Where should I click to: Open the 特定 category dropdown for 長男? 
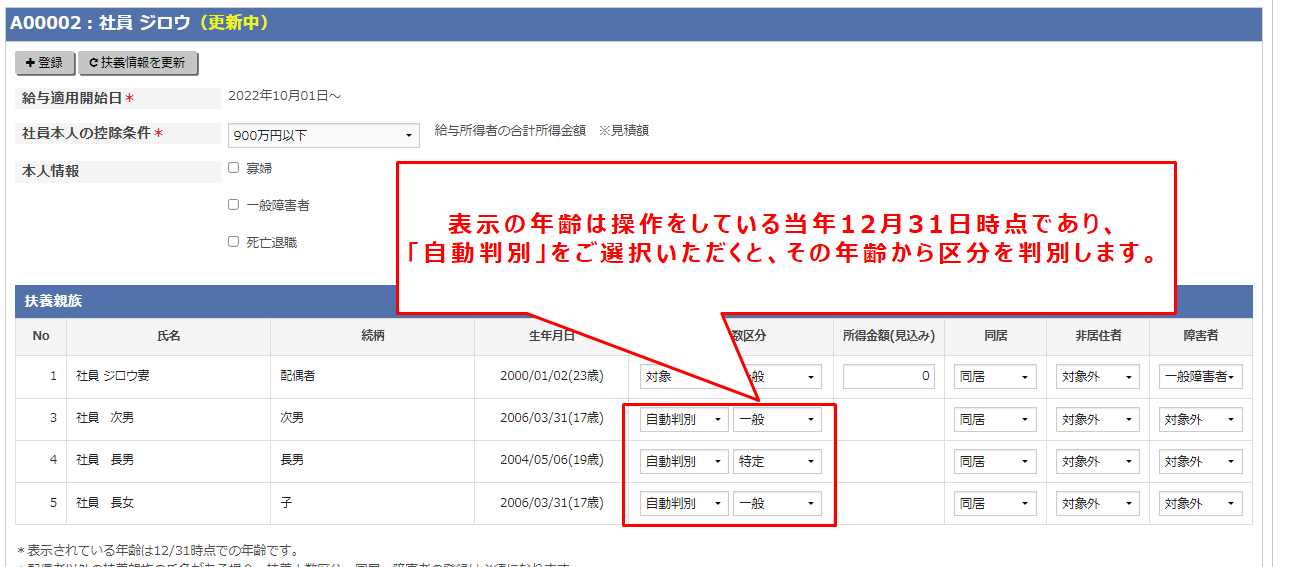pos(777,462)
